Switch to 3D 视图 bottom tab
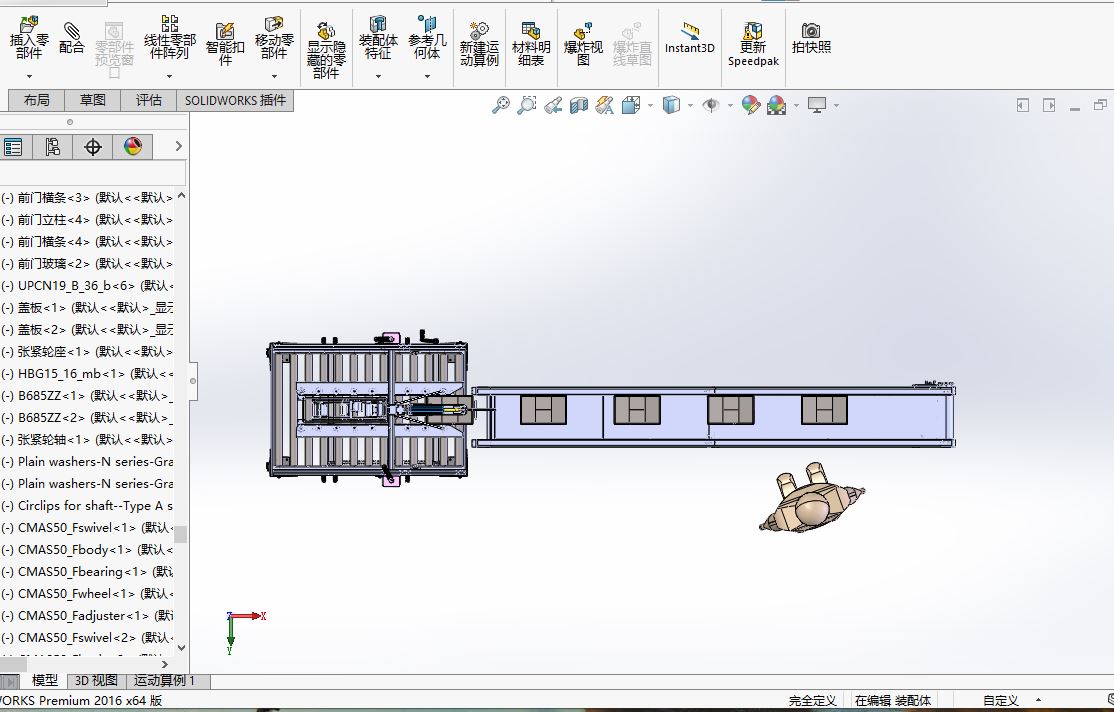This screenshot has width=1114, height=712. 96,680
